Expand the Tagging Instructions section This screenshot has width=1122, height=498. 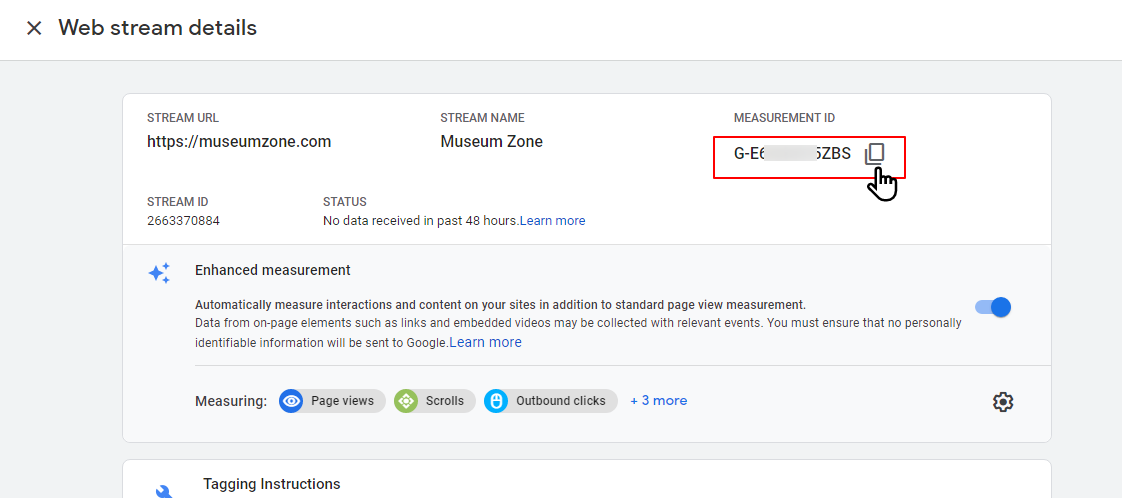coord(271,484)
